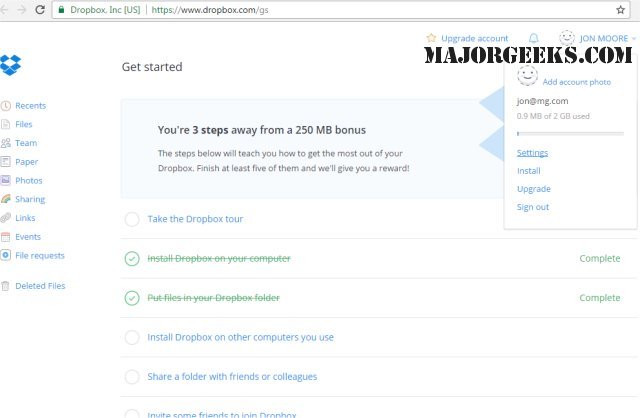Click the Deleted Files trash icon
Viewport: 640px width, 418px height.
[5, 286]
